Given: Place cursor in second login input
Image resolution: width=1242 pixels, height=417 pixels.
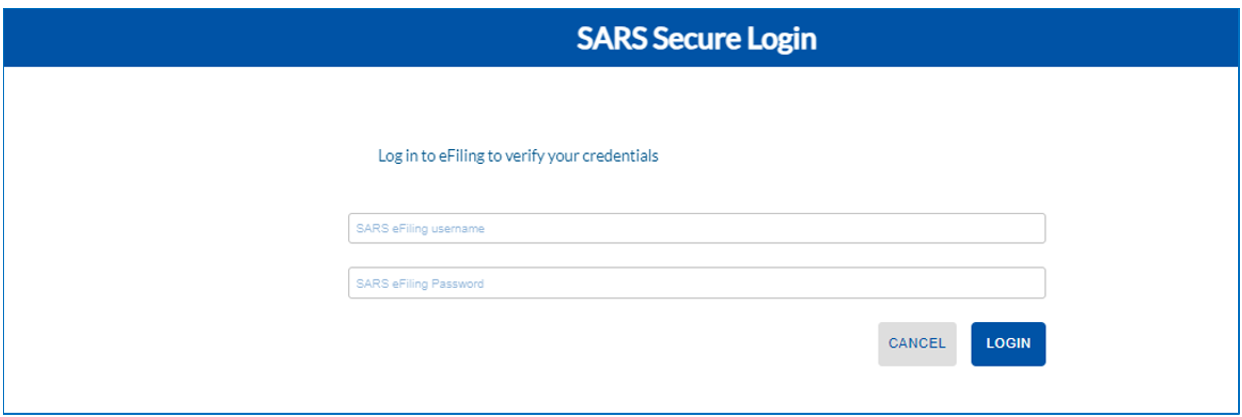Looking at the screenshot, I should [696, 283].
